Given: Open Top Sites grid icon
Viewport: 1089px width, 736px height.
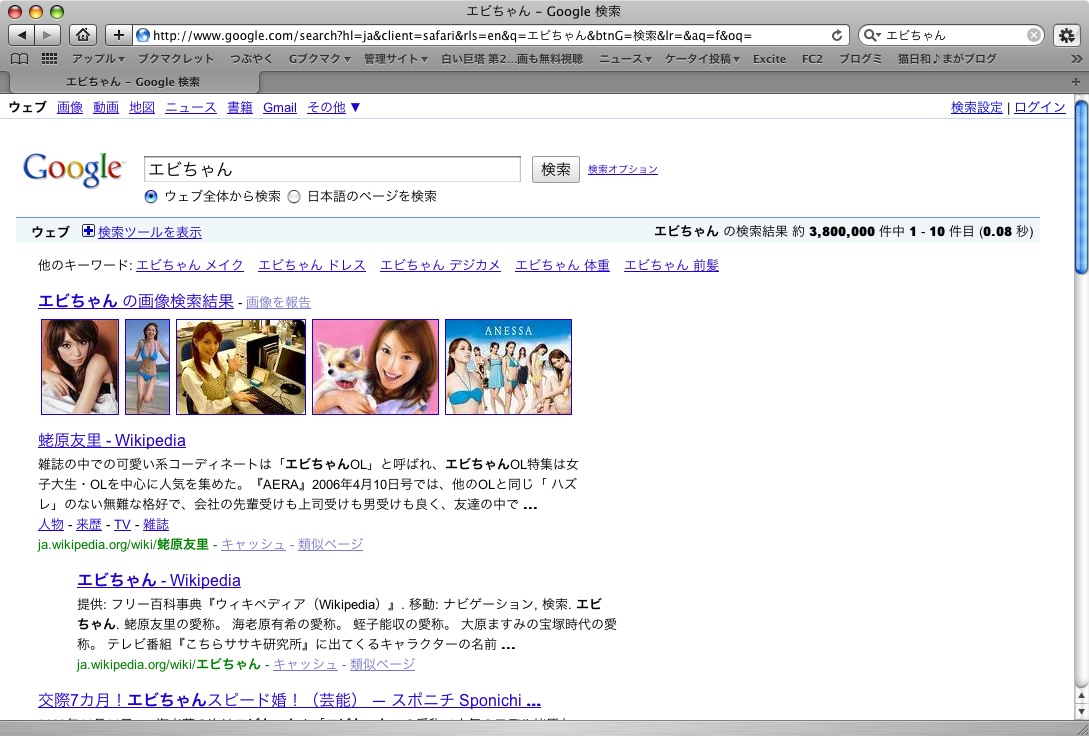Looking at the screenshot, I should 49,59.
